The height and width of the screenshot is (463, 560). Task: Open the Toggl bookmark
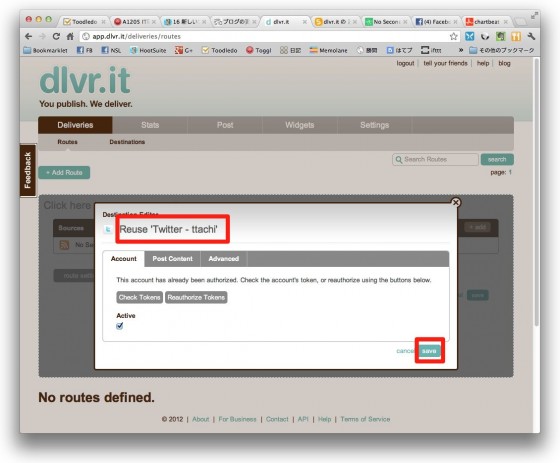[x=259, y=50]
